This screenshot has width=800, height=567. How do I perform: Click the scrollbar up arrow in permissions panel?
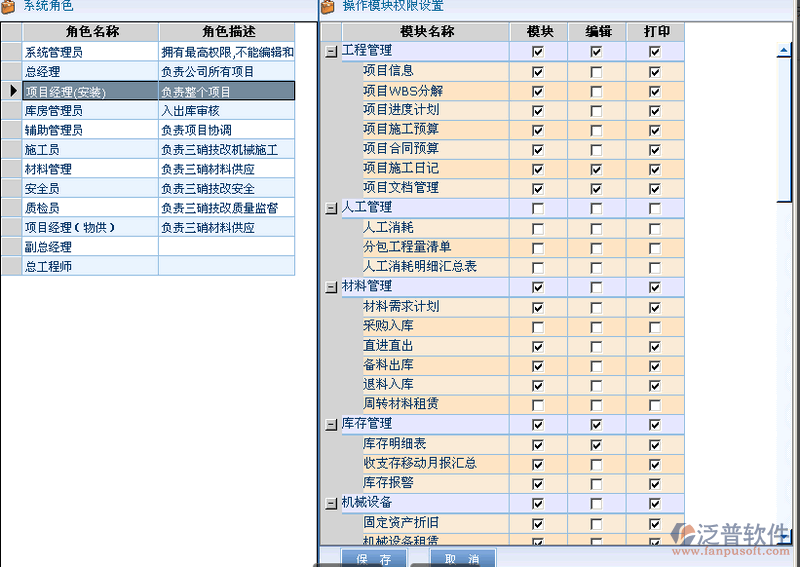tap(784, 51)
